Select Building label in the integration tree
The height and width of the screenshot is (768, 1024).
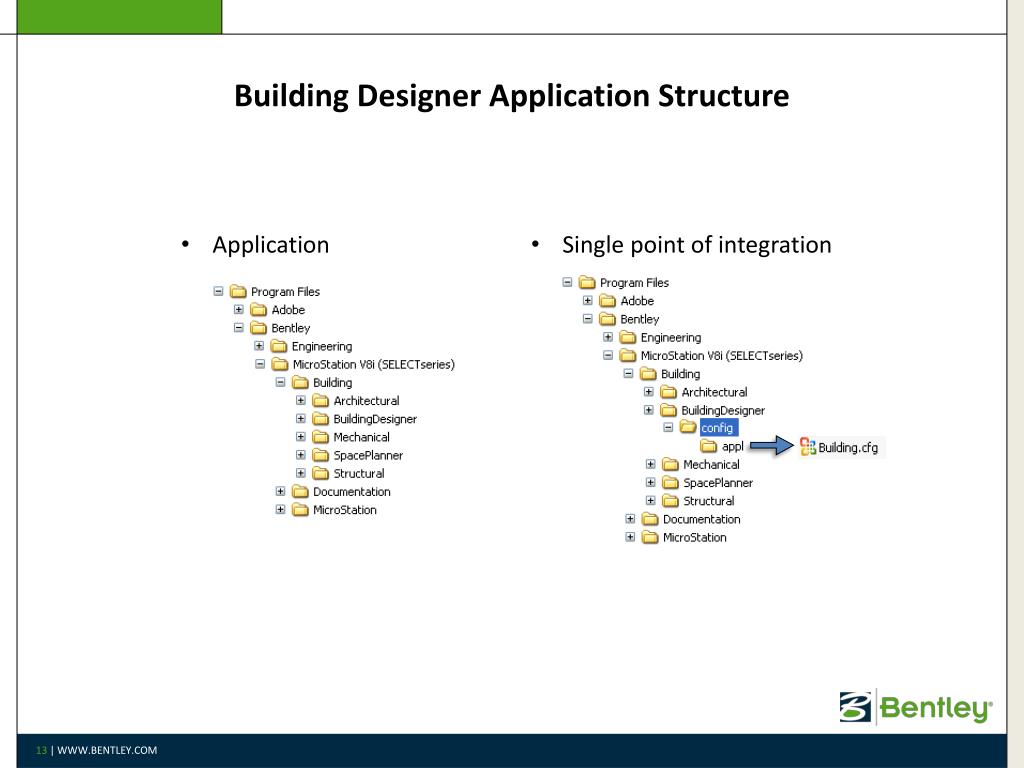point(680,374)
